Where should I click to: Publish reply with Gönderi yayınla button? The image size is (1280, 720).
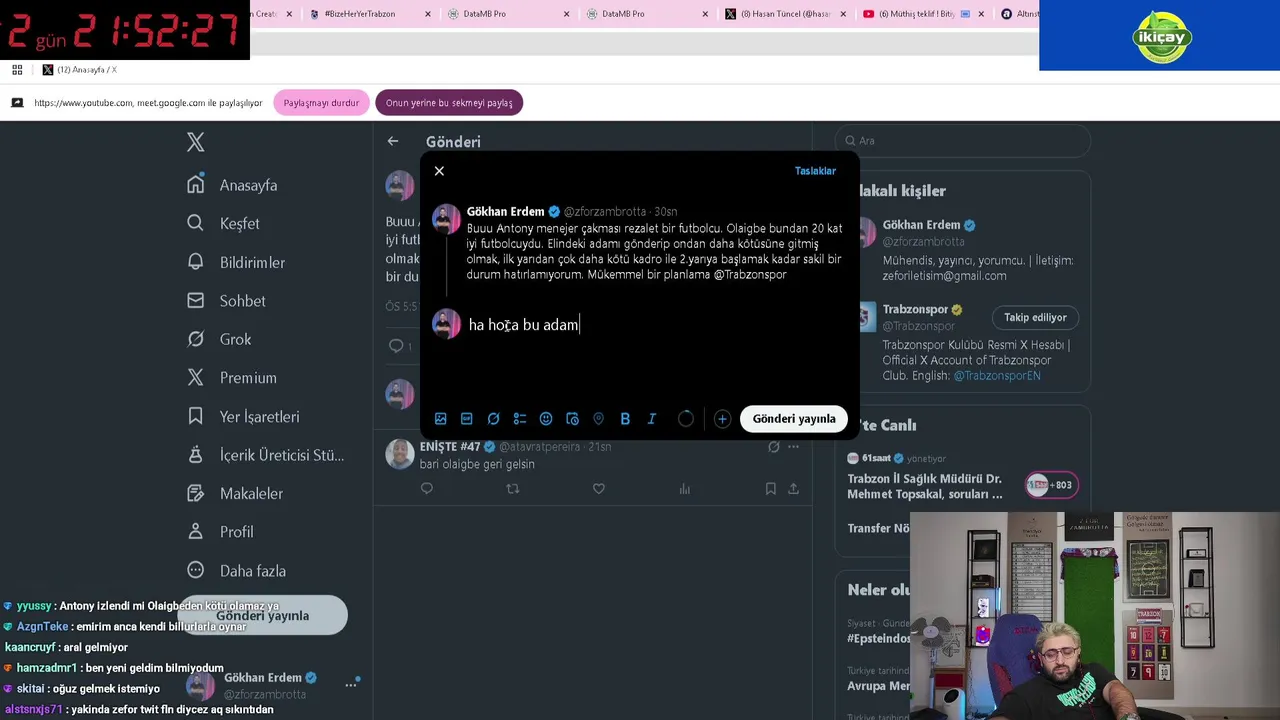coord(794,419)
